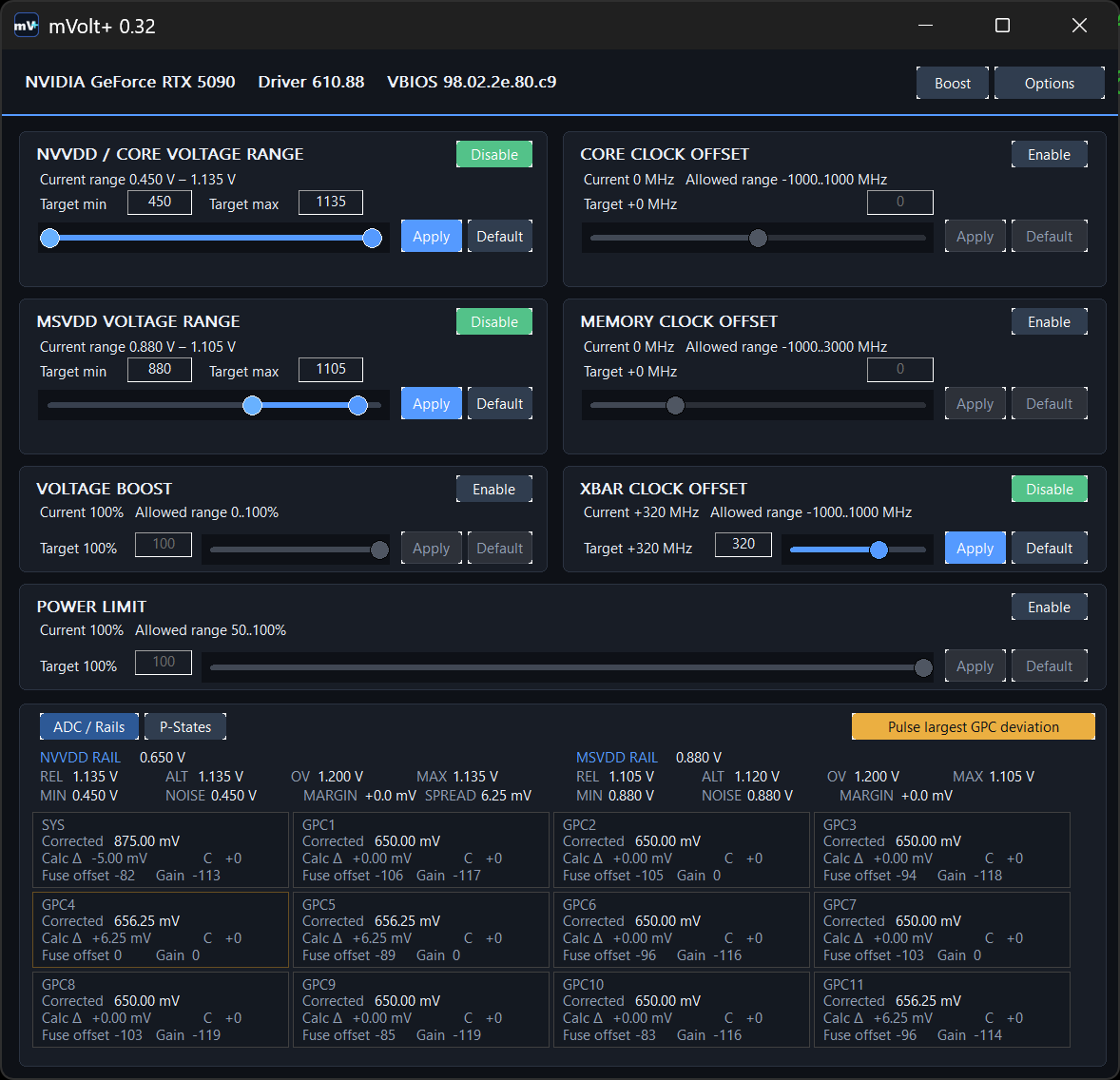Viewport: 1120px width, 1080px height.
Task: Click Apply in Memory Clock Offset section
Action: point(975,403)
